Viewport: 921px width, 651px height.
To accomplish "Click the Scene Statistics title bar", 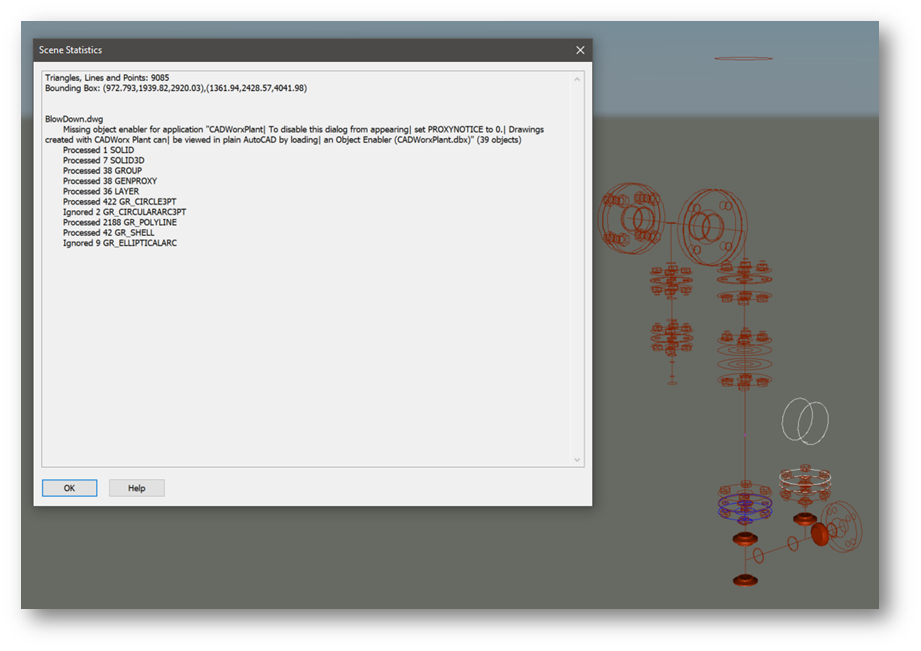I will [x=300, y=50].
